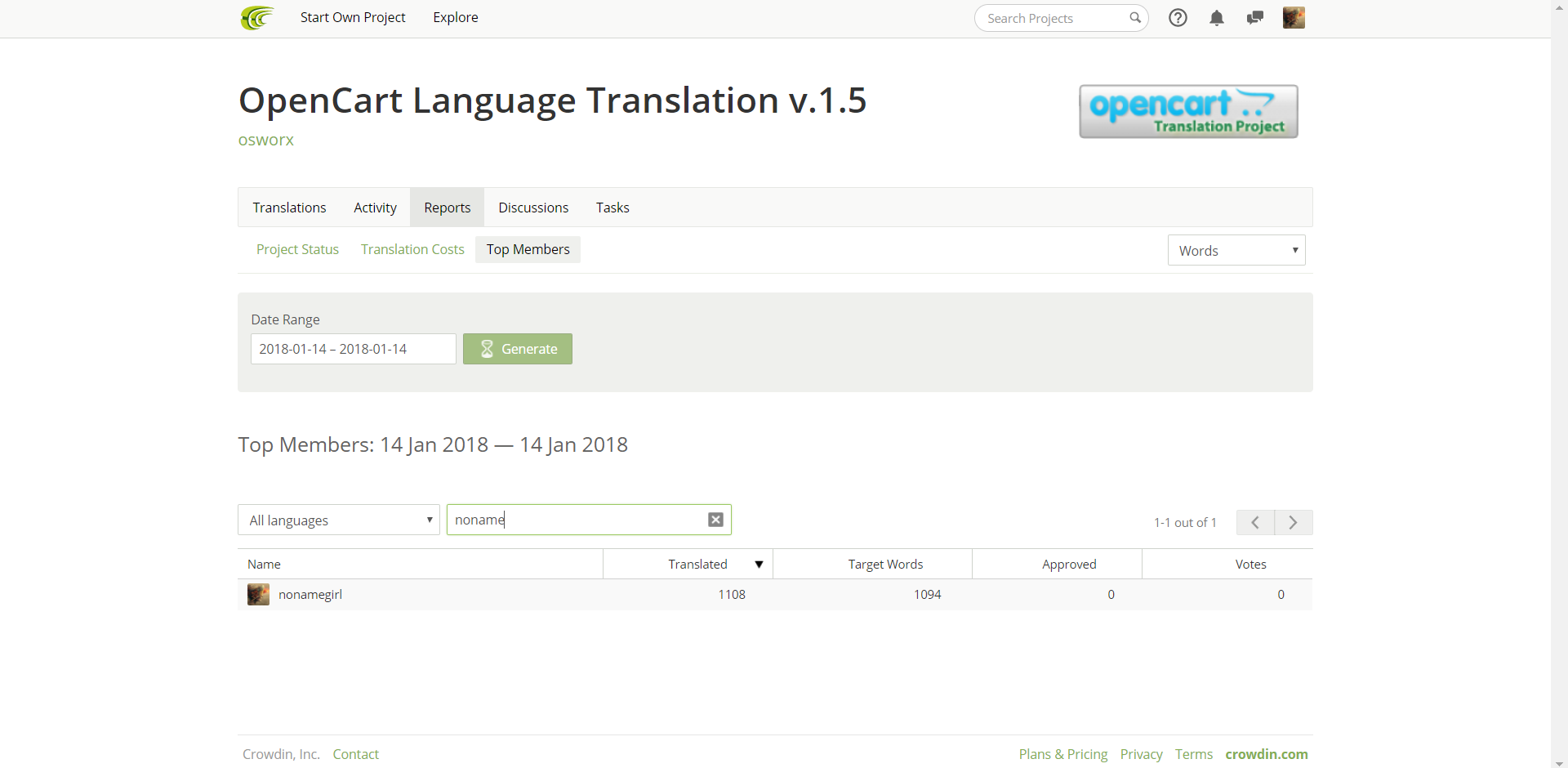The width and height of the screenshot is (1568, 768).
Task: Click the OpenCart Translation Project logo
Action: [1188, 111]
